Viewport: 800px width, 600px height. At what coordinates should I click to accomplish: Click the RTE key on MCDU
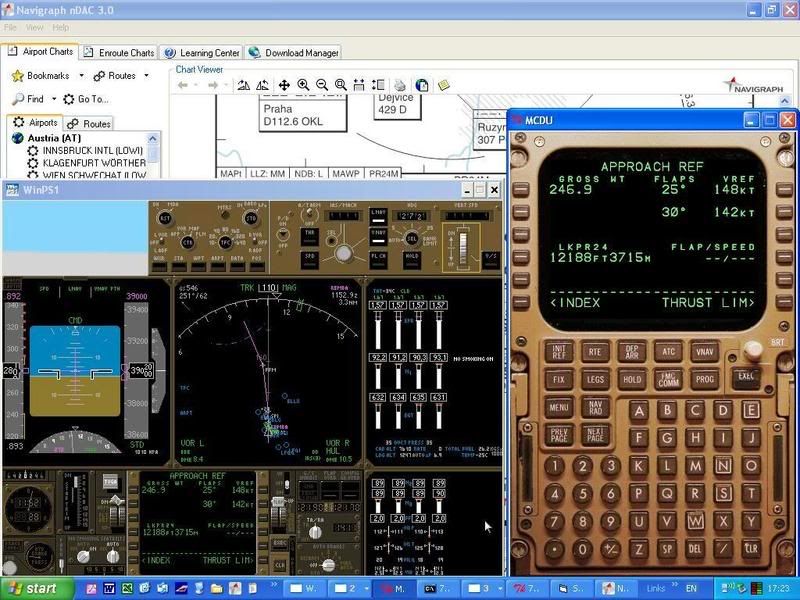tap(595, 352)
